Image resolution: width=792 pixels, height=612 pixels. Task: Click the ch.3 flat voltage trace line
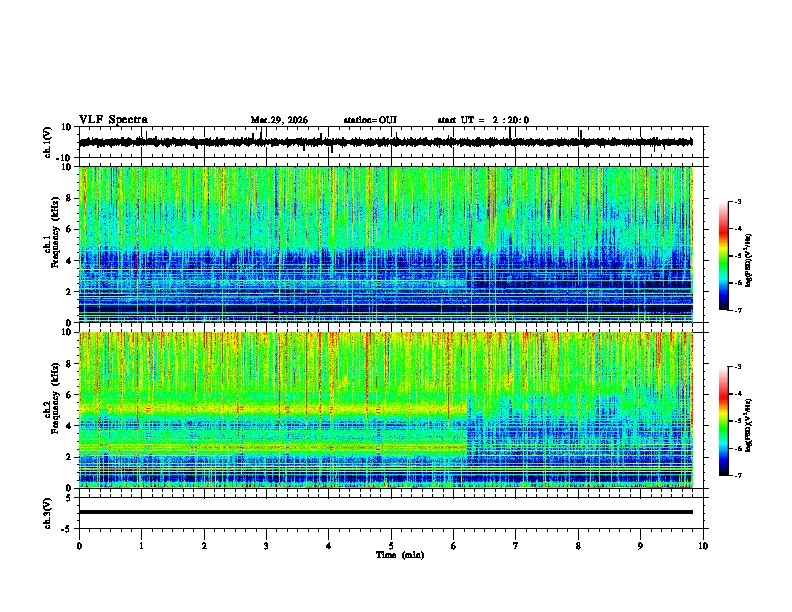[386, 512]
